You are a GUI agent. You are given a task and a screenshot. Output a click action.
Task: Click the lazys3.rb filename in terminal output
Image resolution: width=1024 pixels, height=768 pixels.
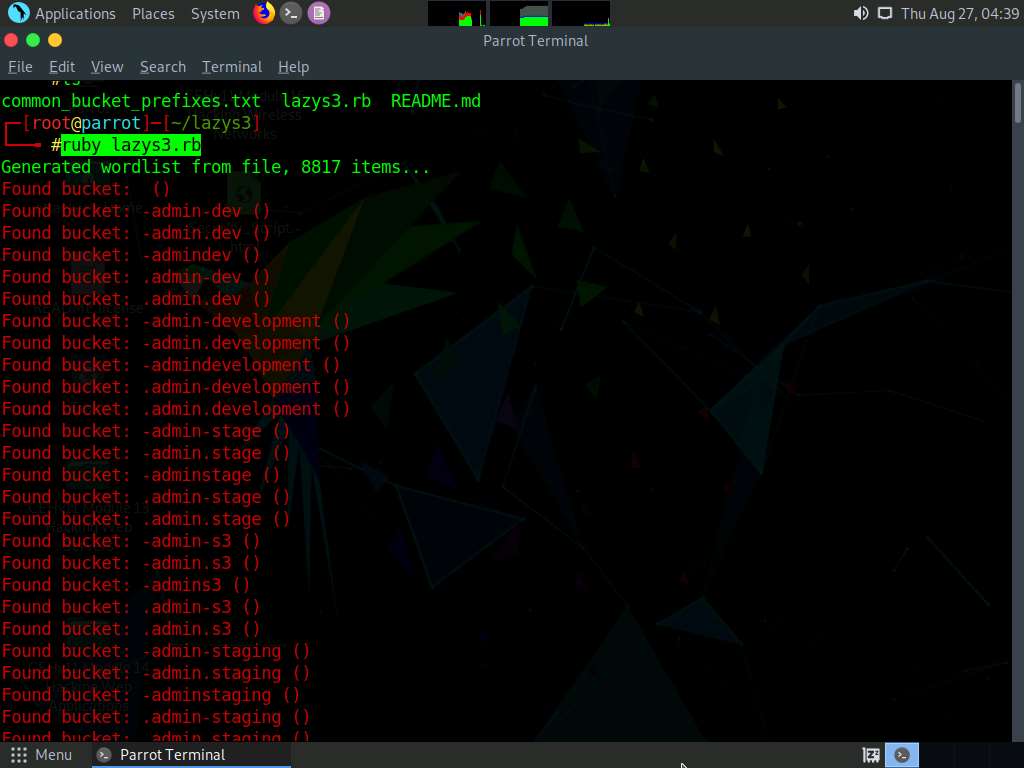(324, 100)
